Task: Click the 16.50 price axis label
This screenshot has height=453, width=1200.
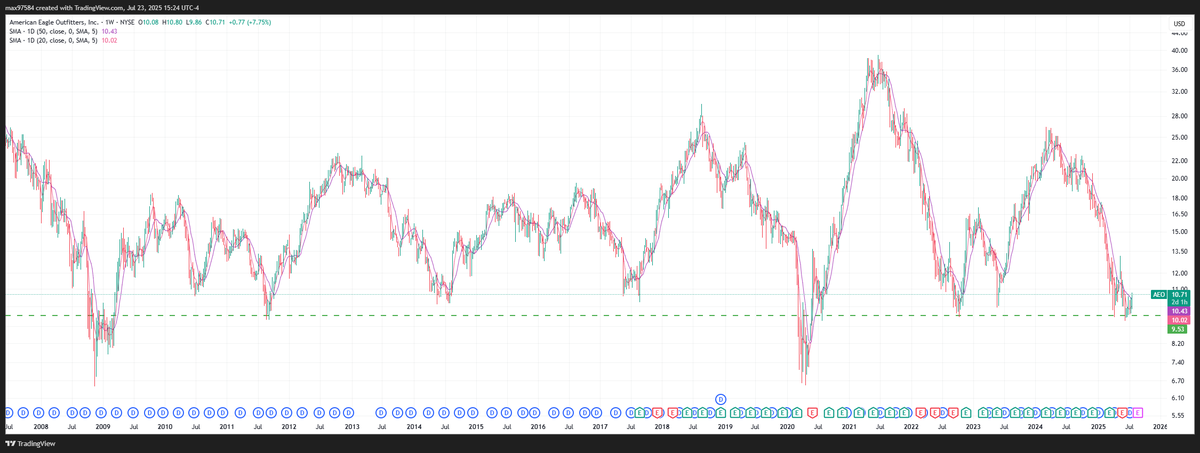Action: (x=1179, y=214)
